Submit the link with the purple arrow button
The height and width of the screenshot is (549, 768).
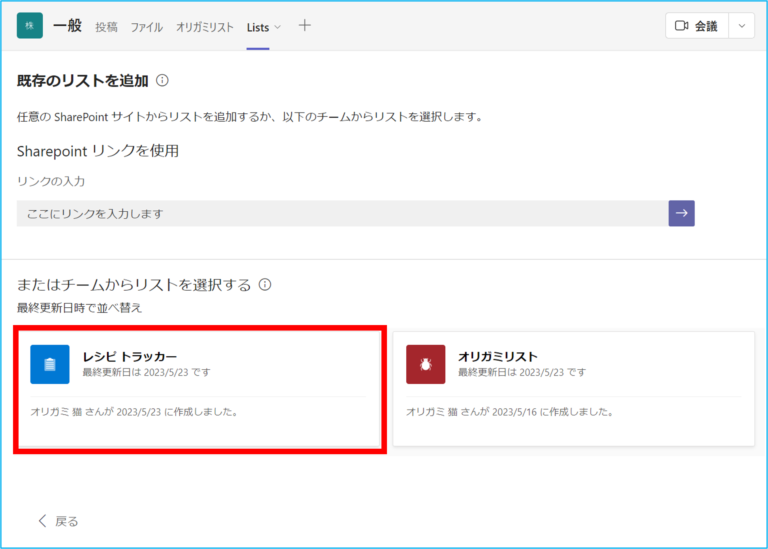[x=681, y=213]
